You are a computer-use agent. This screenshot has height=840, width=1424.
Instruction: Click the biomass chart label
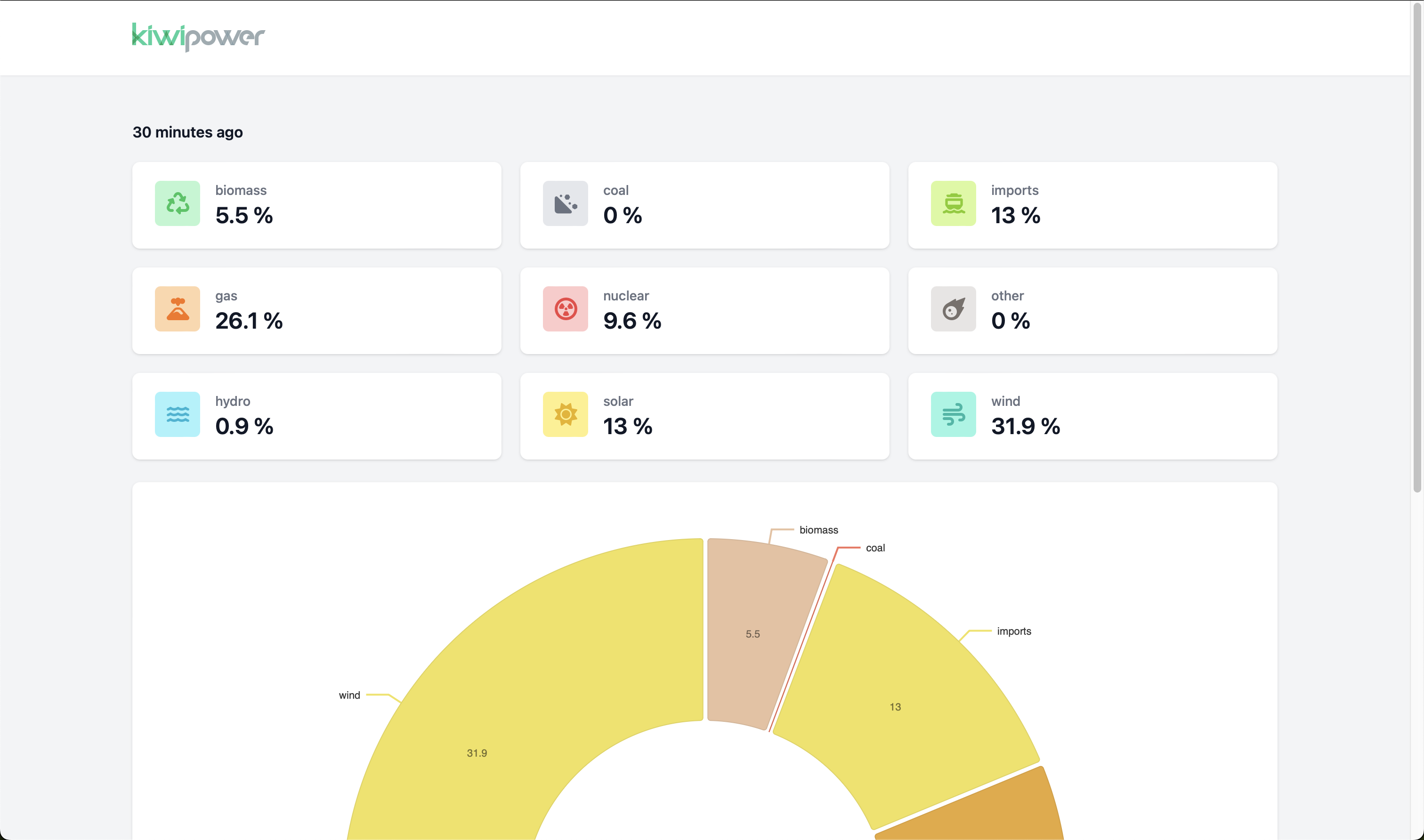818,530
